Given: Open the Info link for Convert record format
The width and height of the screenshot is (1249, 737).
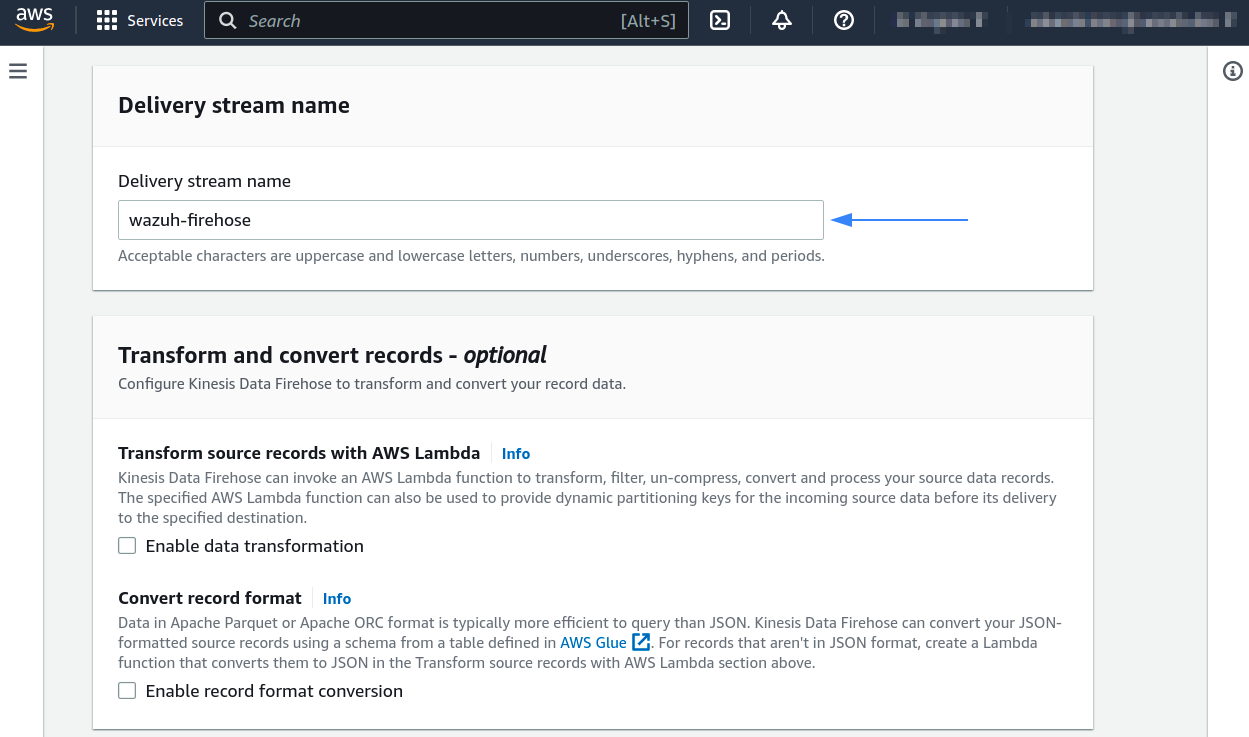Looking at the screenshot, I should coord(337,599).
